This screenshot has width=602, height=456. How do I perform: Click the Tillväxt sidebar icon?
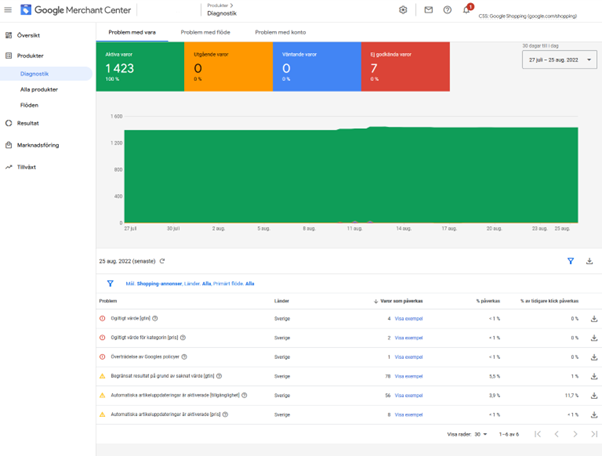pyautogui.click(x=8, y=167)
